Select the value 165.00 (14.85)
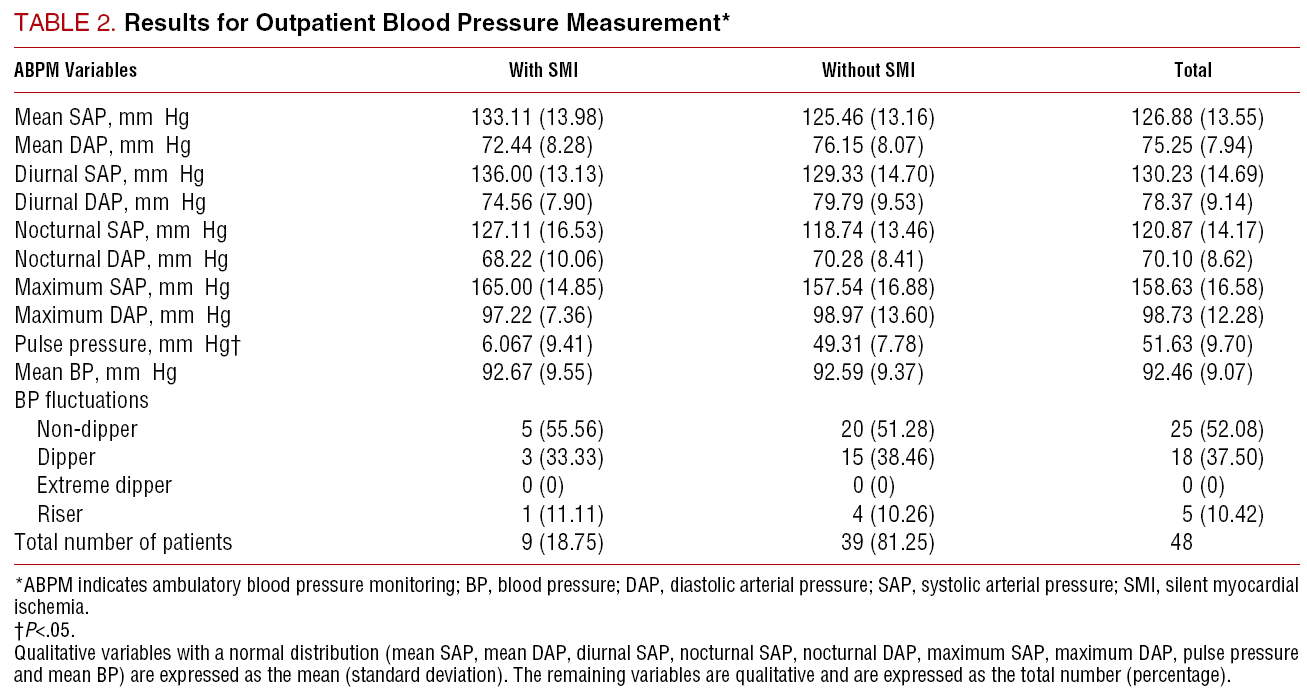 [x=538, y=288]
